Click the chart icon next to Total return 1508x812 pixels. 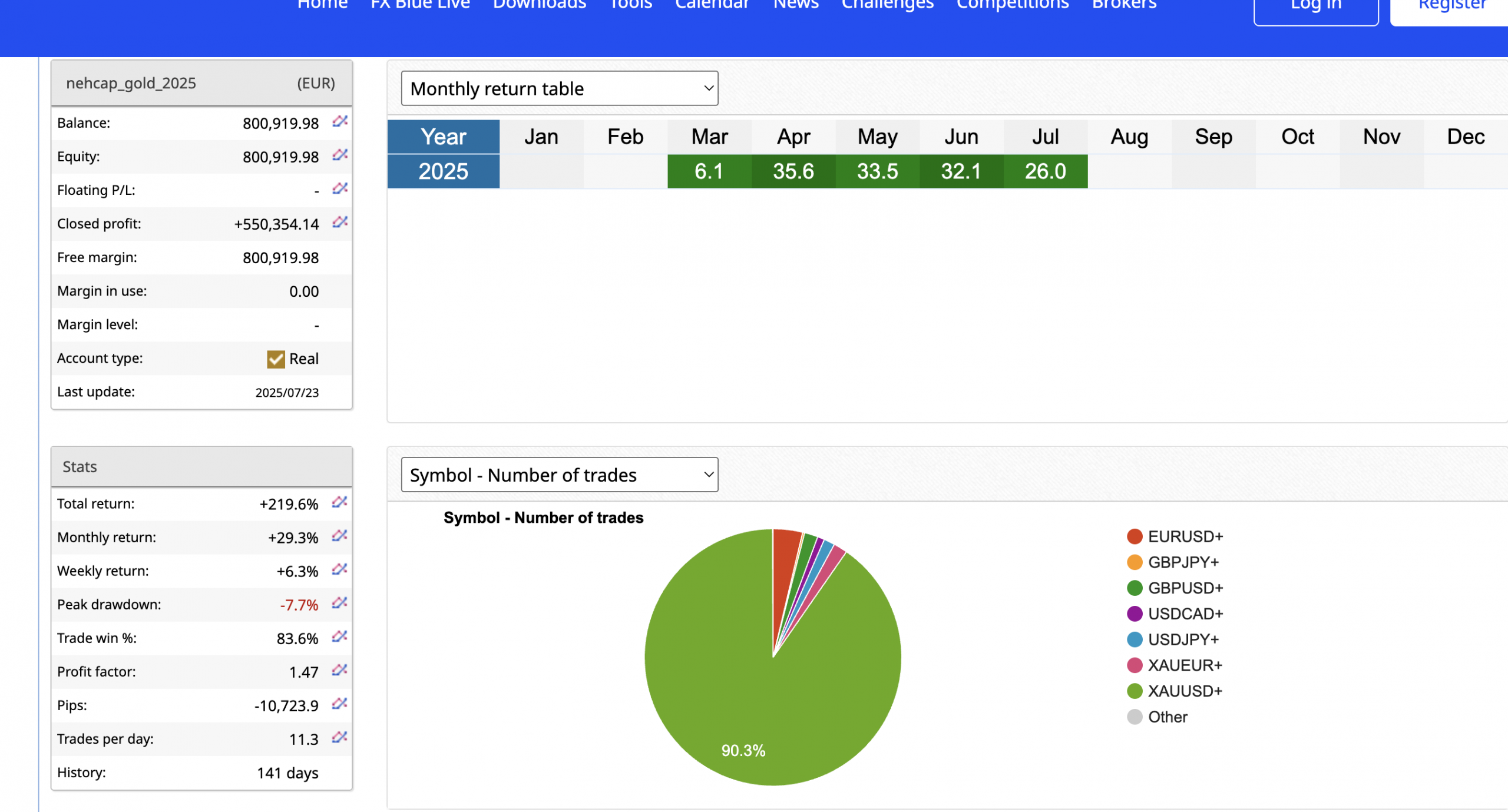(x=339, y=502)
